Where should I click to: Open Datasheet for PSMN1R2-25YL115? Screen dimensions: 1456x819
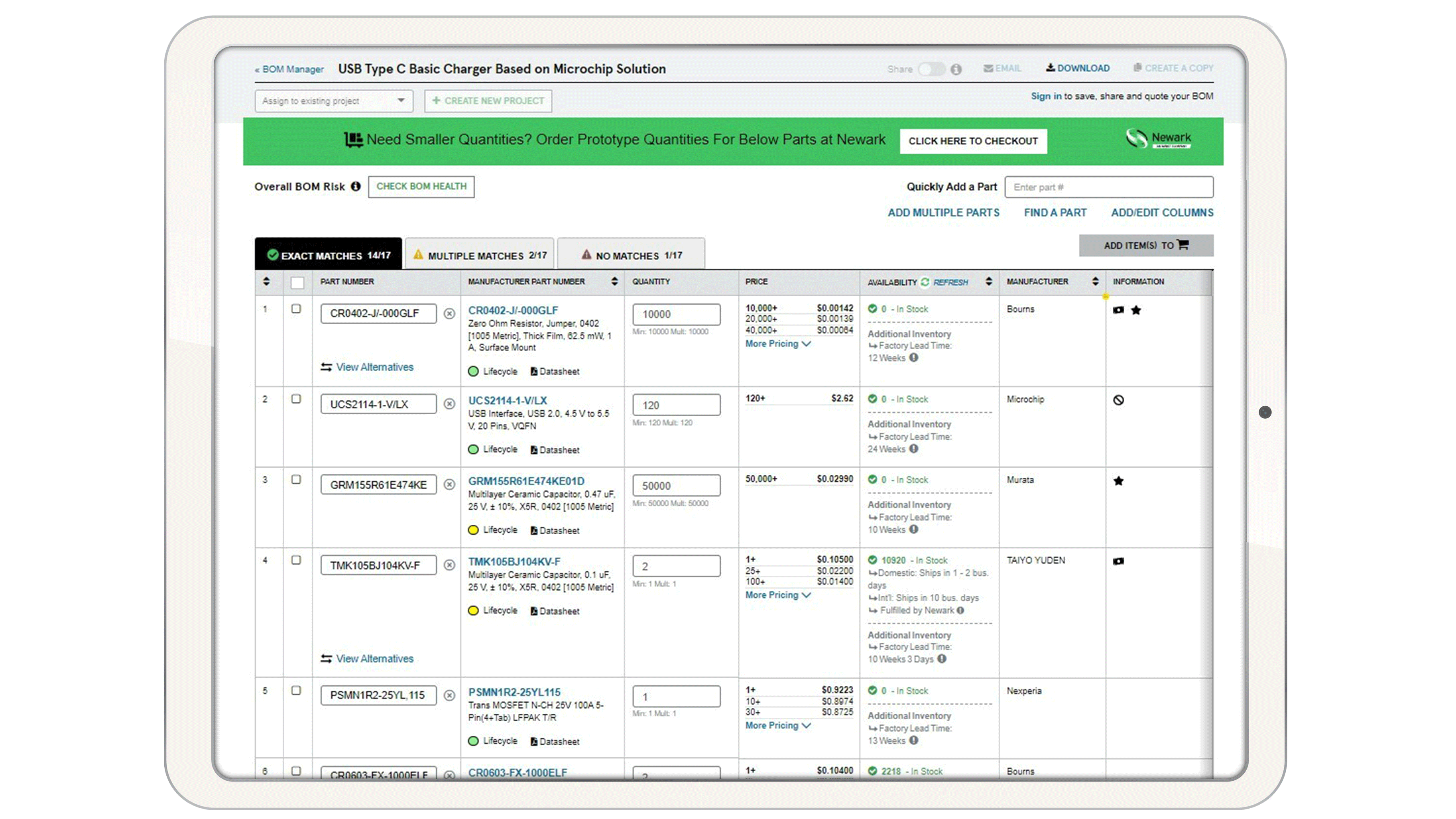[555, 742]
